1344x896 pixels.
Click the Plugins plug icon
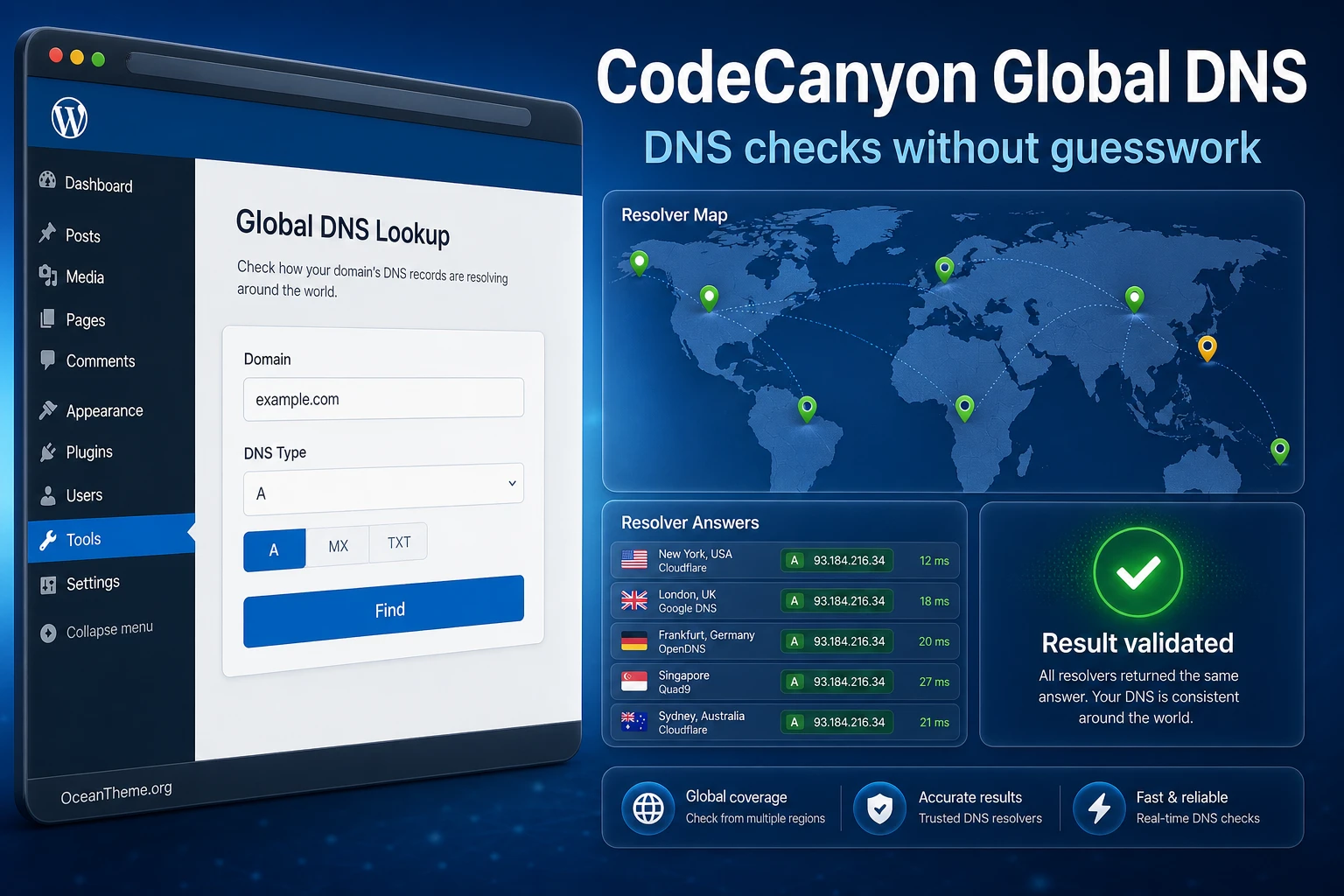point(48,451)
